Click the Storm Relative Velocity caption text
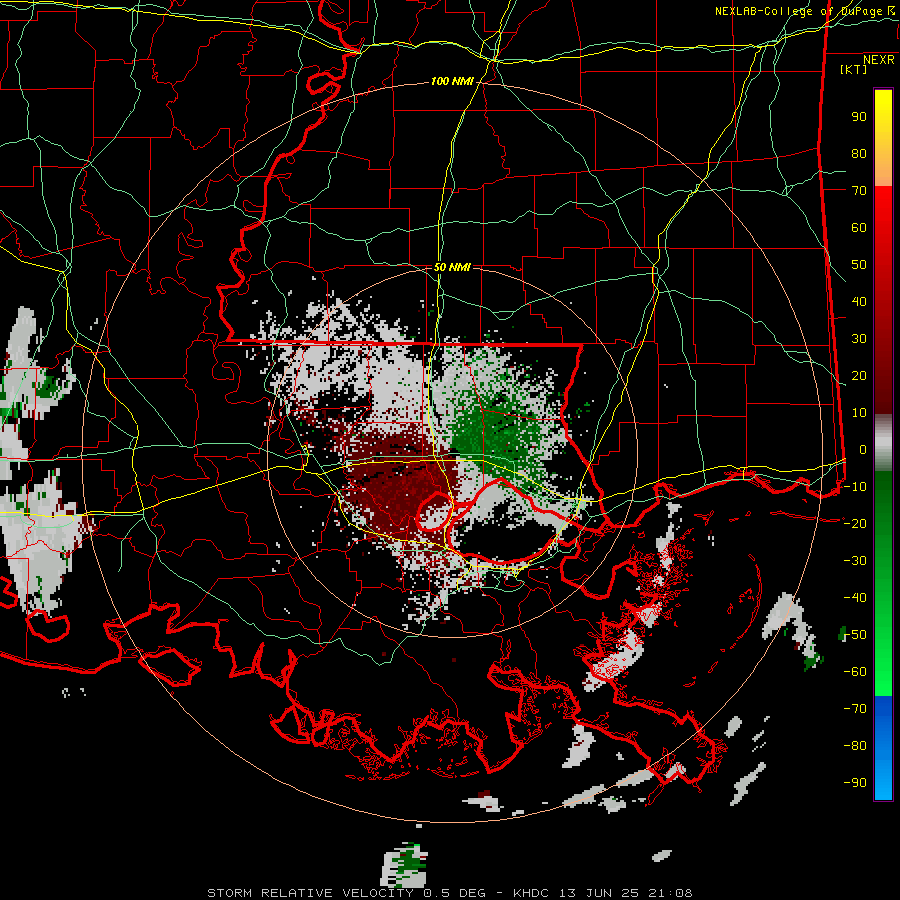Screen dimensions: 900x900 (x=449, y=893)
